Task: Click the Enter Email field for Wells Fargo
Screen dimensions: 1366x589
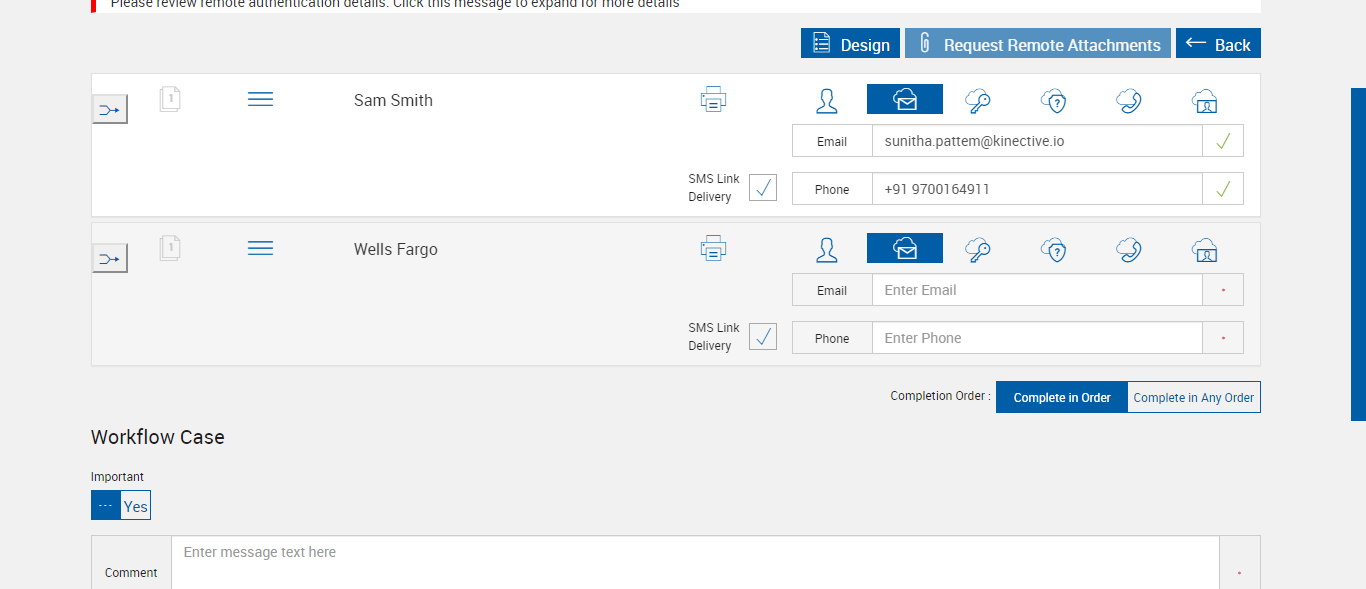Action: click(1036, 290)
